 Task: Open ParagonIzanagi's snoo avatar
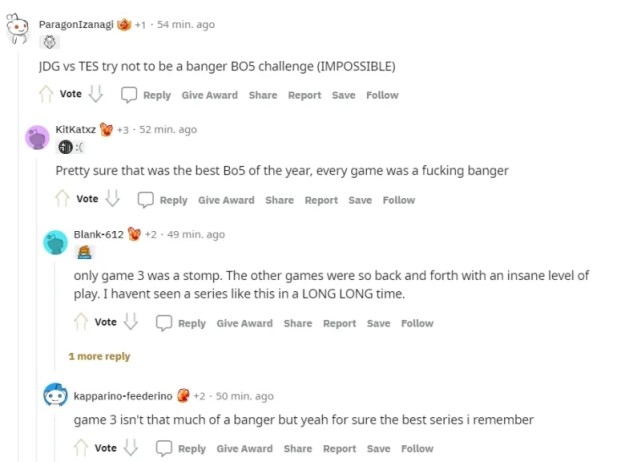[17, 28]
